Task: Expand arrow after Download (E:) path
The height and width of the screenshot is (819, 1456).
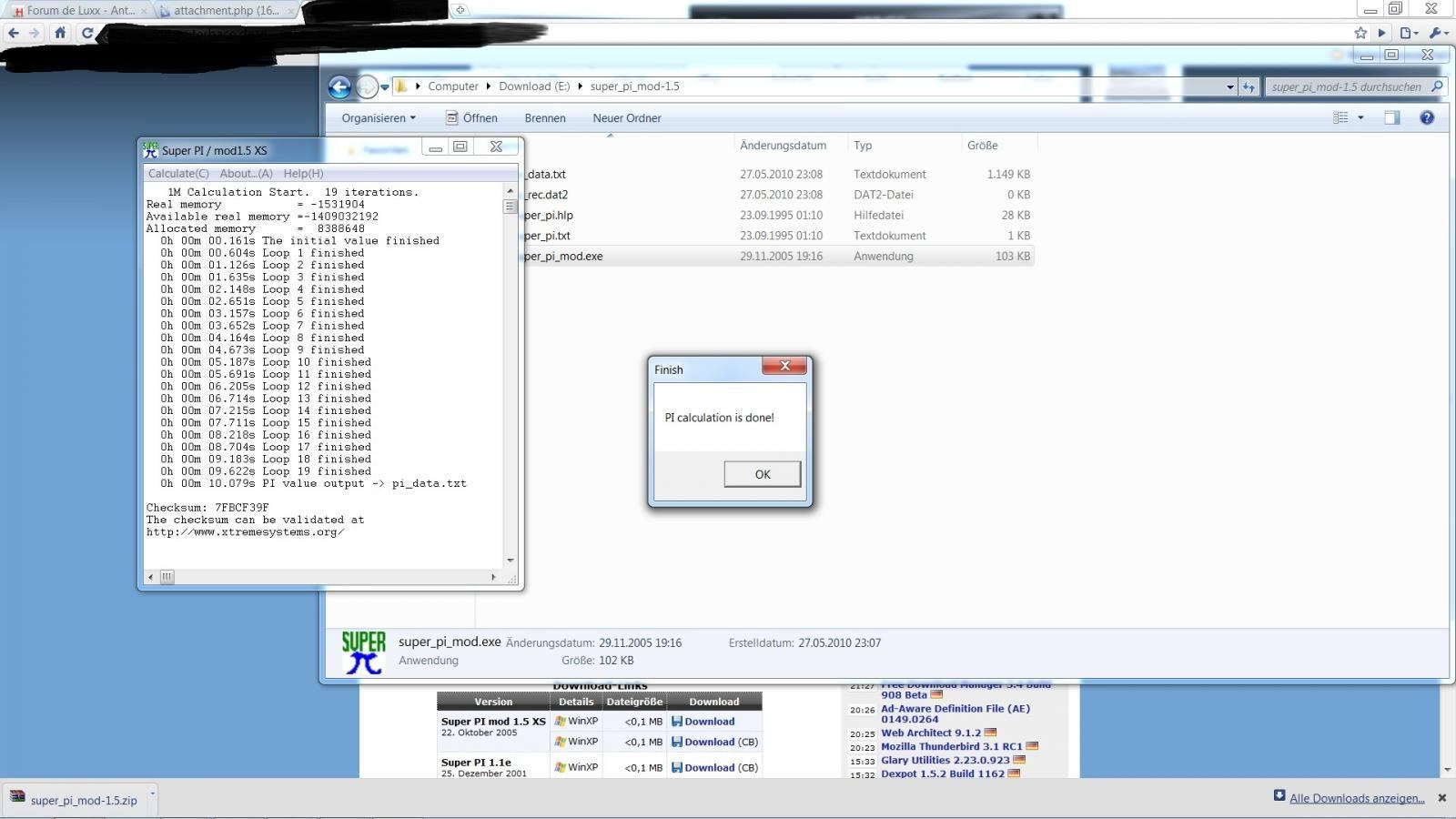Action: [x=580, y=86]
